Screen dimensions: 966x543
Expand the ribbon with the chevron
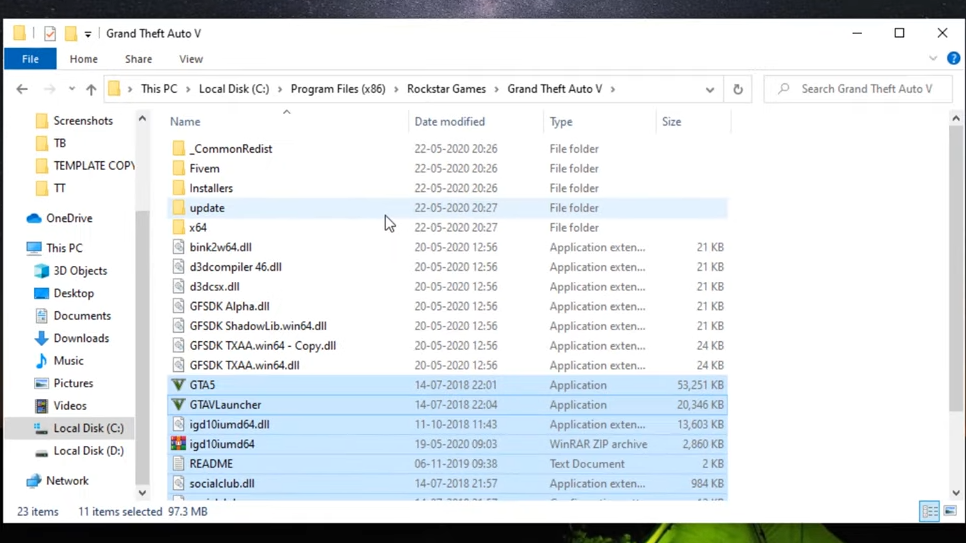coord(933,59)
